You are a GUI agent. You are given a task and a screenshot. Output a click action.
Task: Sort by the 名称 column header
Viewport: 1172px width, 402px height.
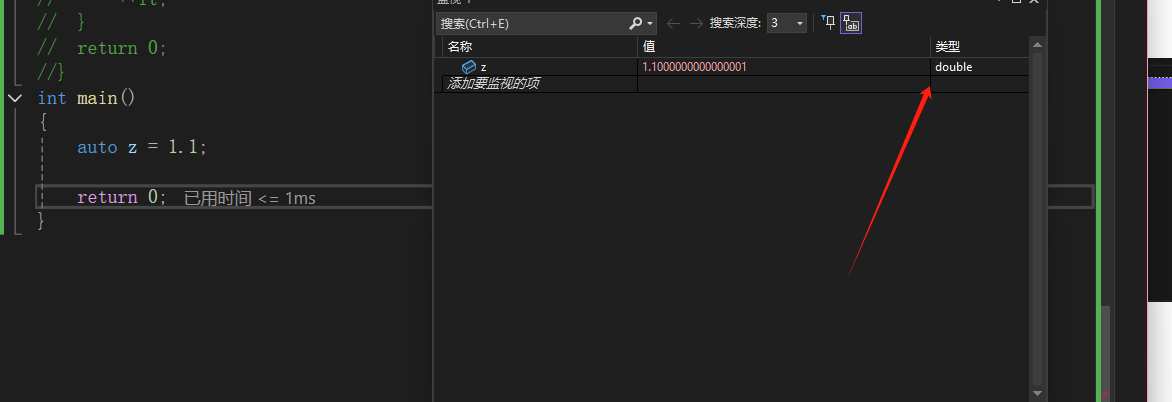(540, 46)
